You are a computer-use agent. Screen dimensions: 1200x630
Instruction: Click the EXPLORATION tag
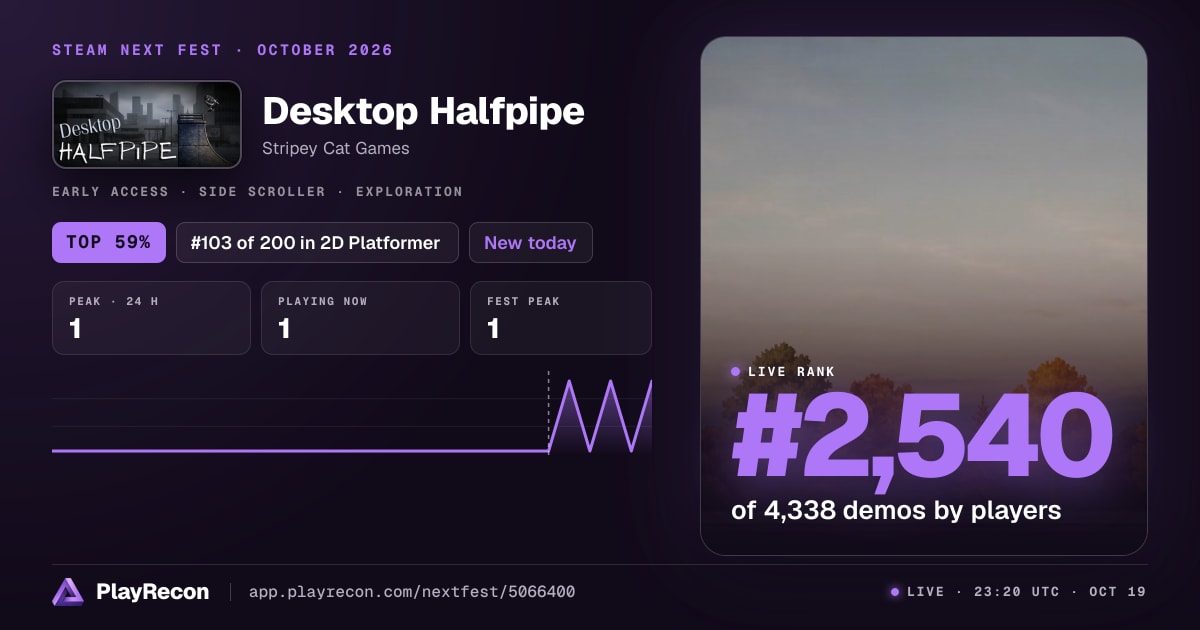409,191
